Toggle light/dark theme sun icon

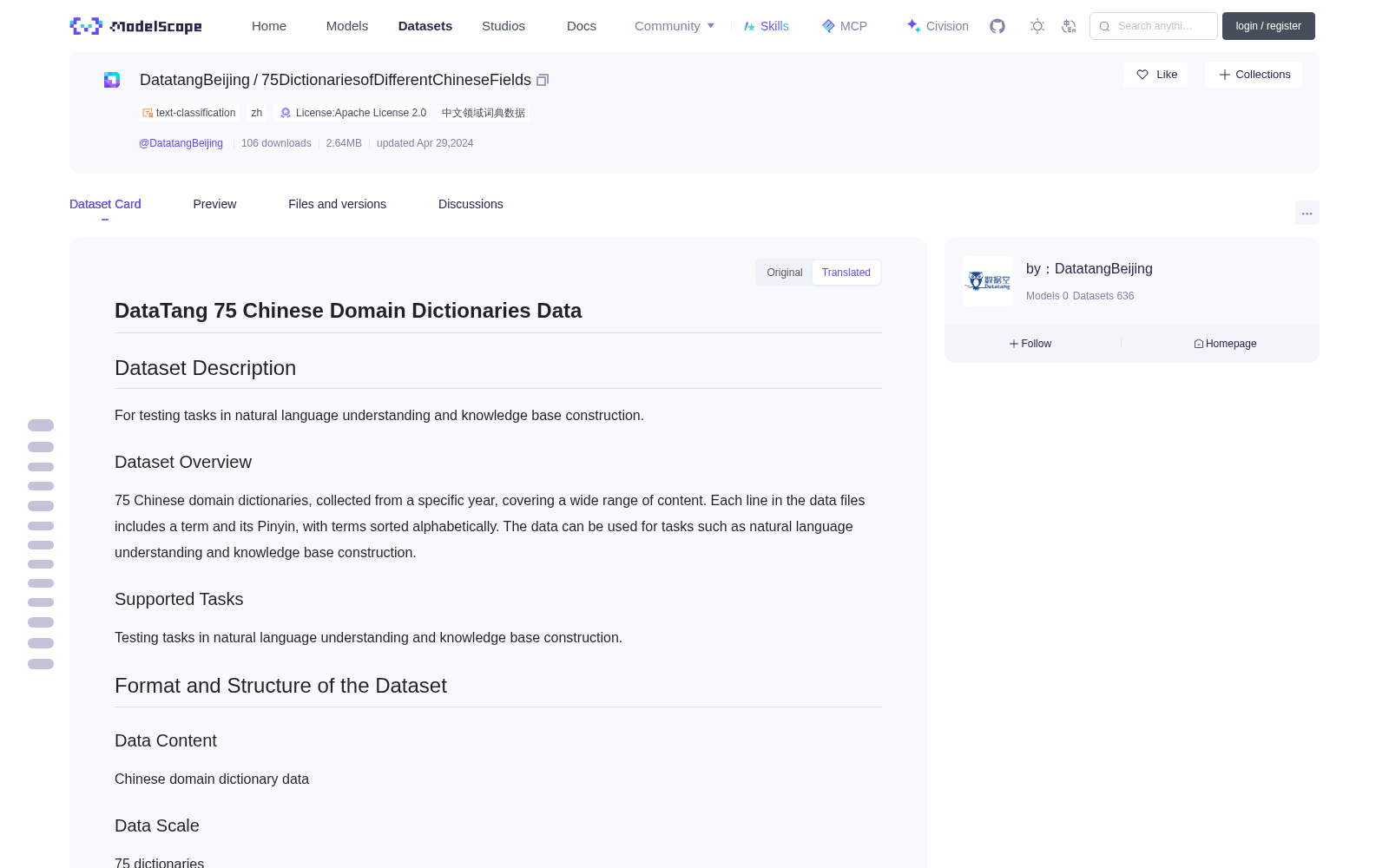[1037, 26]
